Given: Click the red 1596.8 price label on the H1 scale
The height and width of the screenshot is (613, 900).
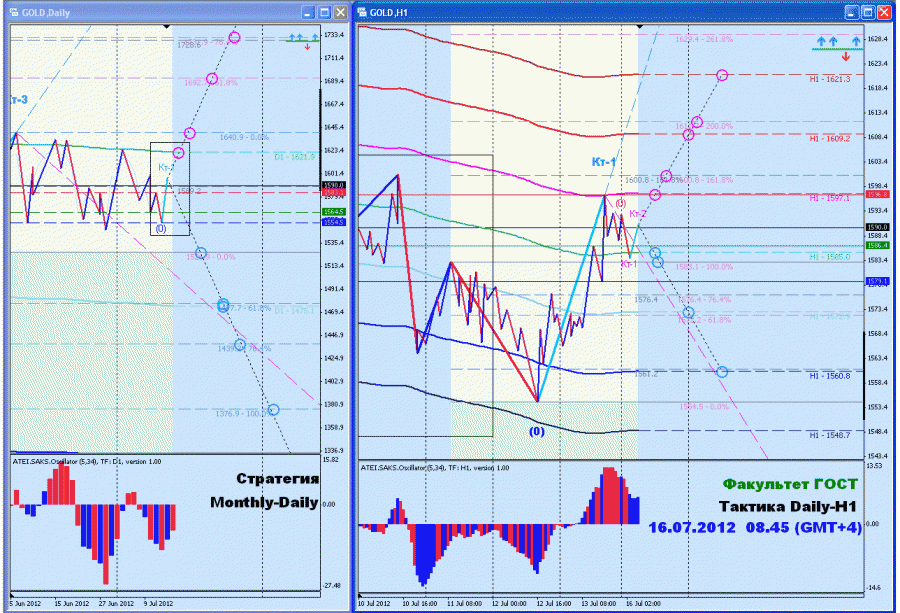Looking at the screenshot, I should point(878,195).
